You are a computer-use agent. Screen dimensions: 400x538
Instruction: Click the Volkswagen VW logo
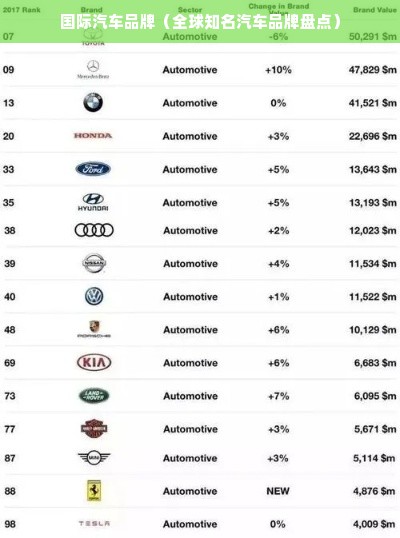[x=94, y=296]
